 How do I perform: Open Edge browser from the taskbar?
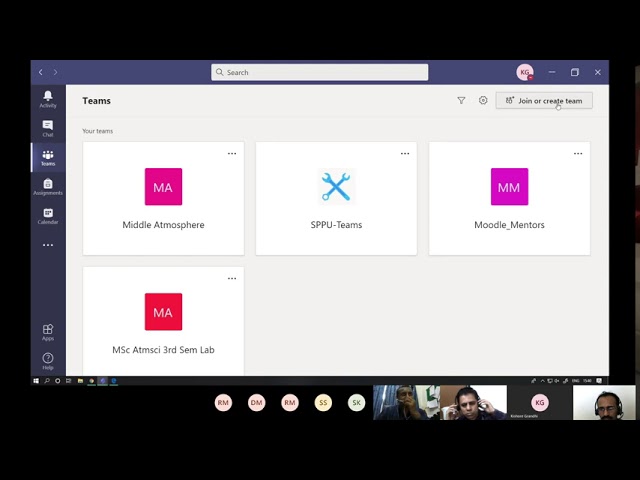coord(114,381)
